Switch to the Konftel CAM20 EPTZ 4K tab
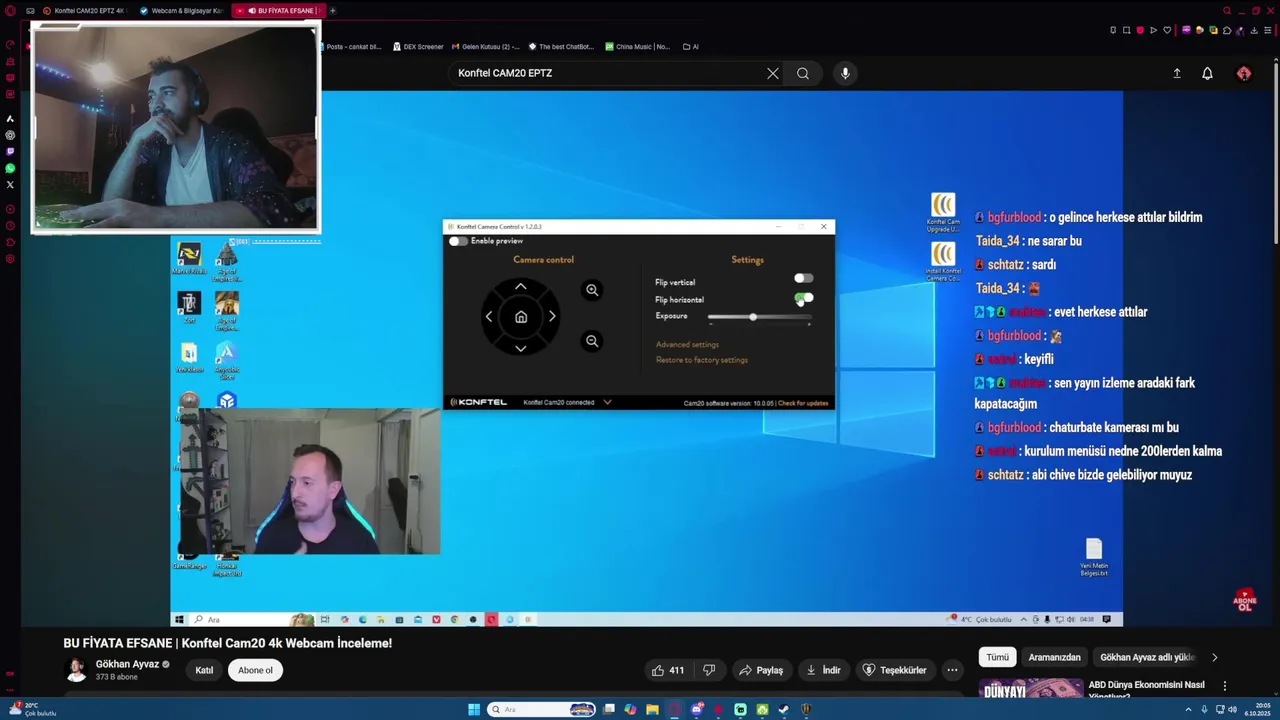The image size is (1280, 720). tap(83, 11)
